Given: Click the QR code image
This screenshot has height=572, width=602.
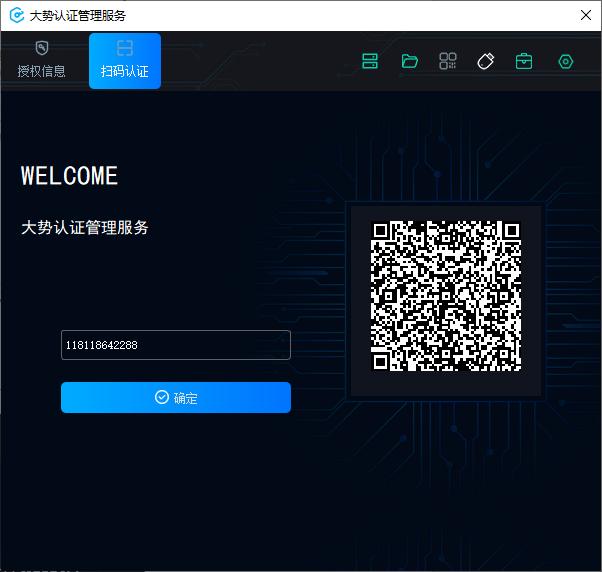Looking at the screenshot, I should tap(446, 296).
